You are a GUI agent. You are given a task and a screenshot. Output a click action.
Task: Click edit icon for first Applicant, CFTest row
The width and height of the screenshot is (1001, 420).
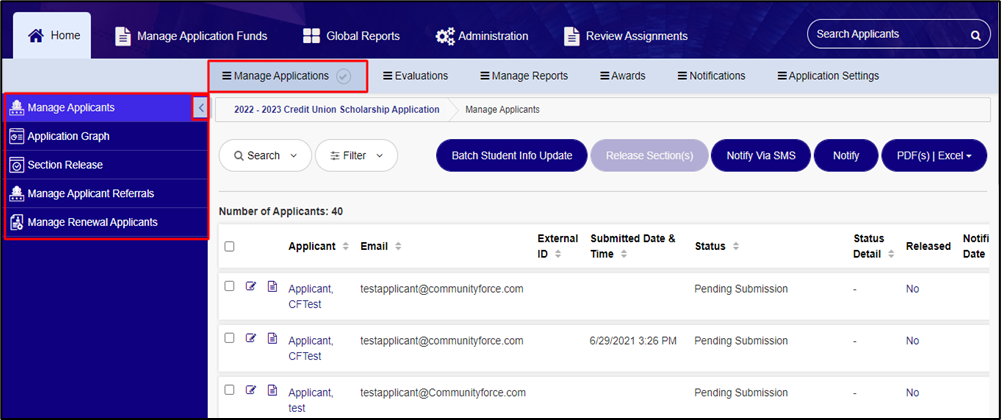(x=250, y=286)
